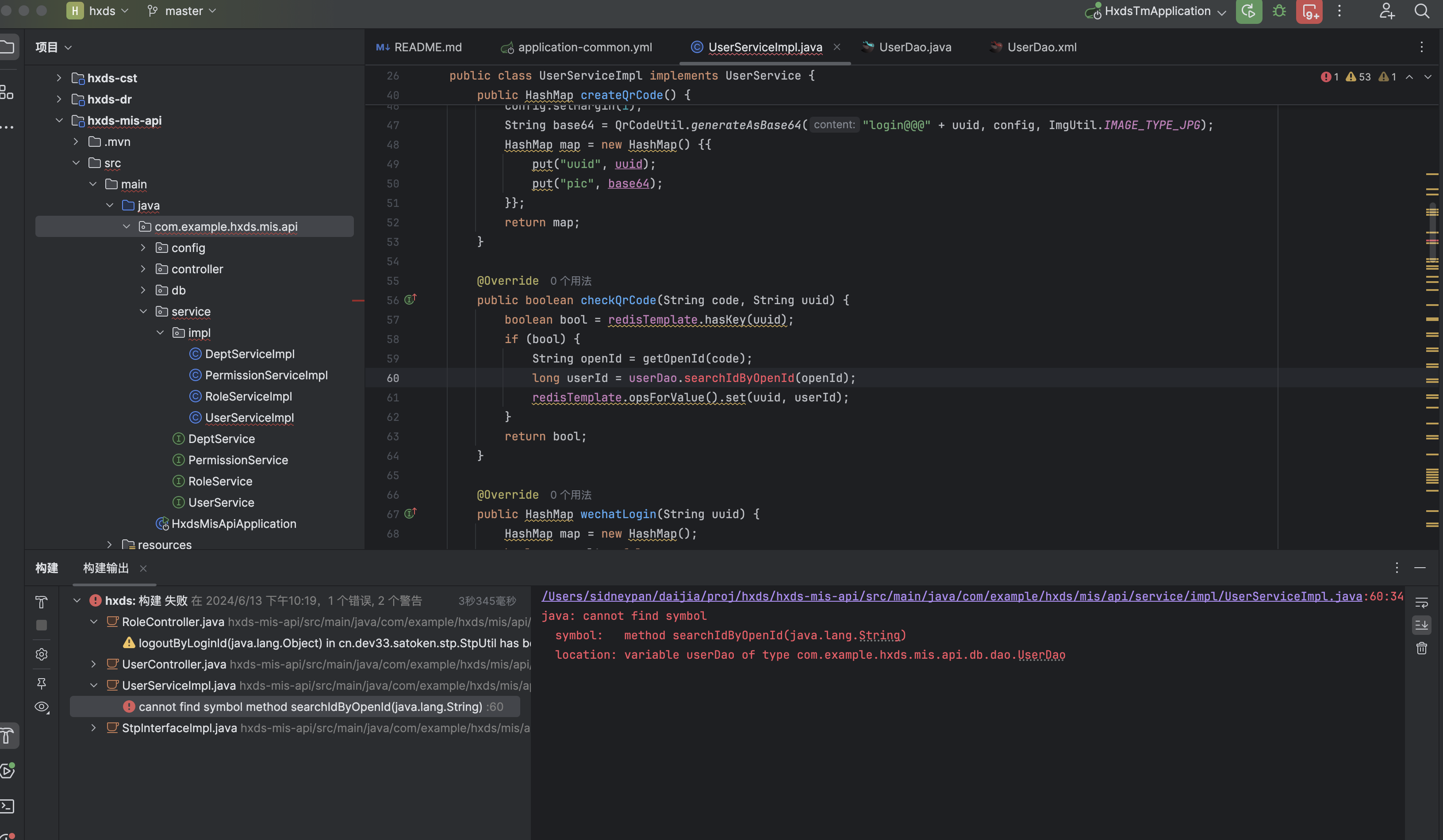Click implements-method gutter icon on line 67
The height and width of the screenshot is (840, 1443).
[x=410, y=513]
